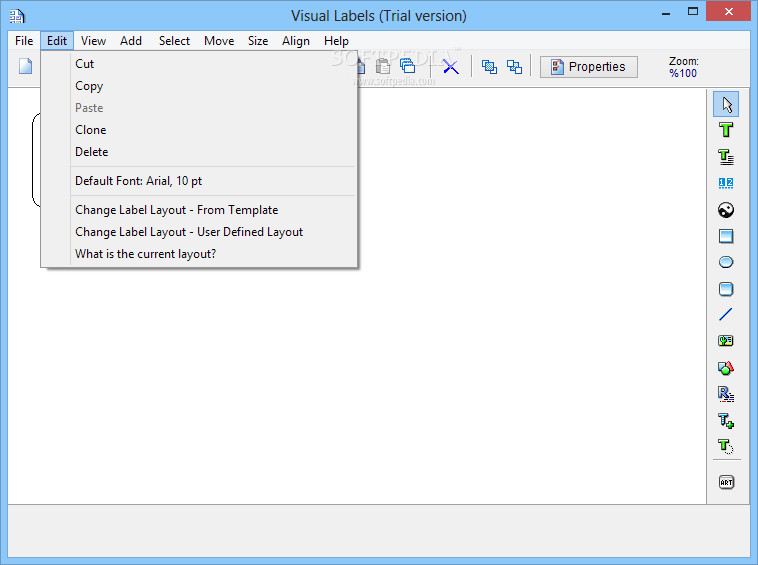The height and width of the screenshot is (565, 758).
Task: Select the green Text tool
Action: pos(726,130)
